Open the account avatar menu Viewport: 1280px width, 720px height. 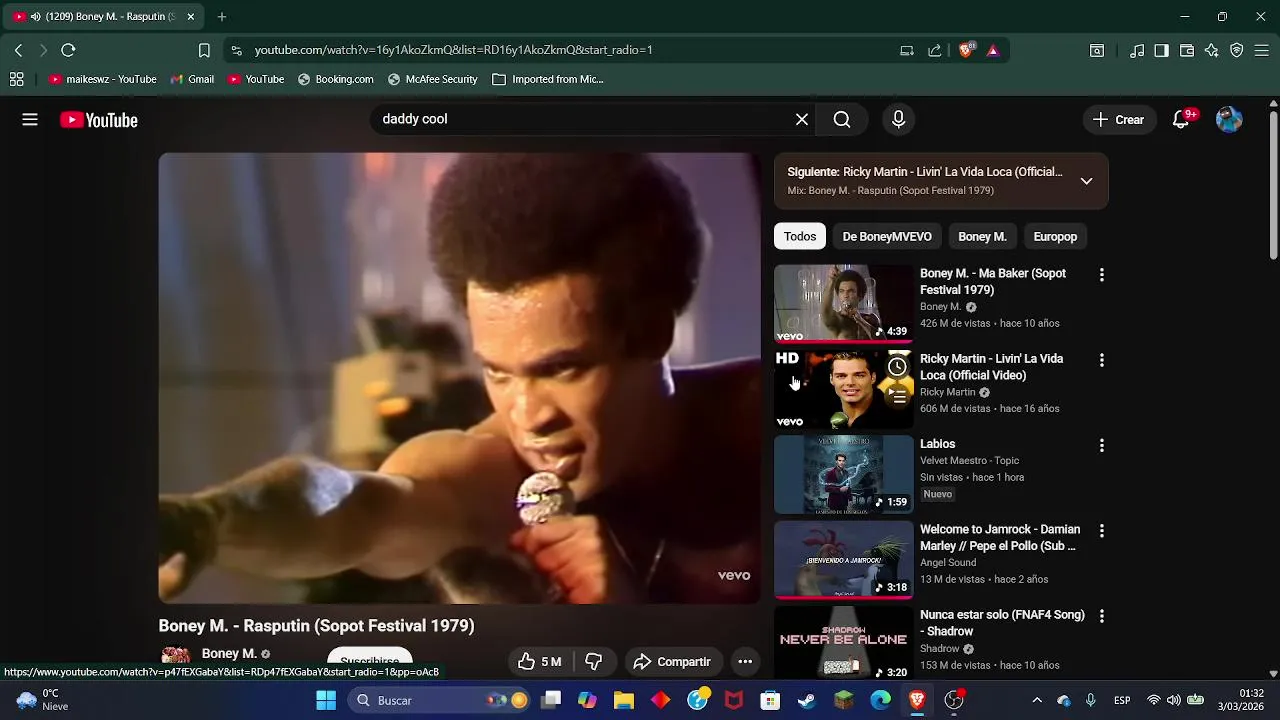pos(1229,120)
